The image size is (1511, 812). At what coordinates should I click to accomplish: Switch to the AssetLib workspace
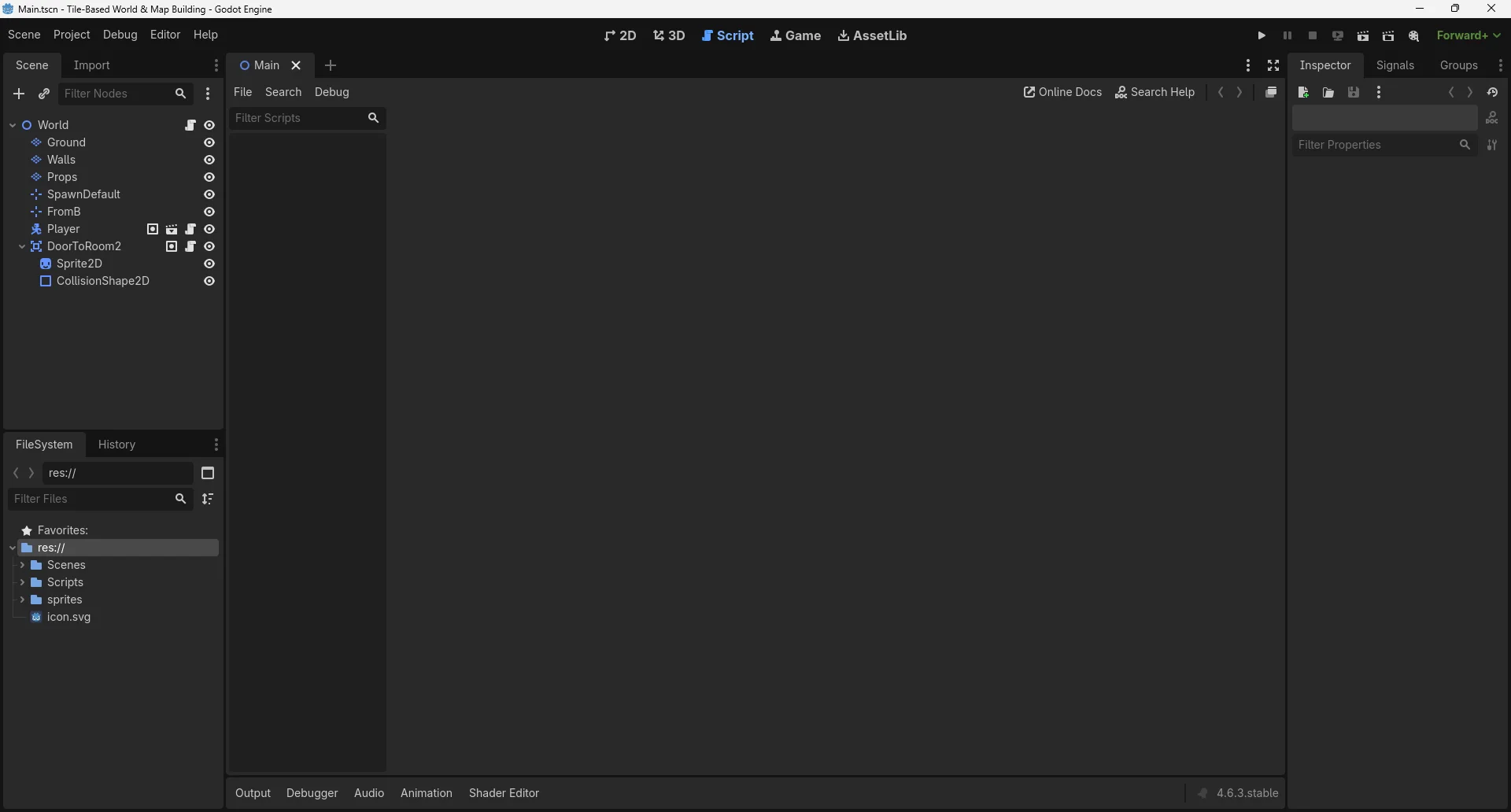pos(872,35)
